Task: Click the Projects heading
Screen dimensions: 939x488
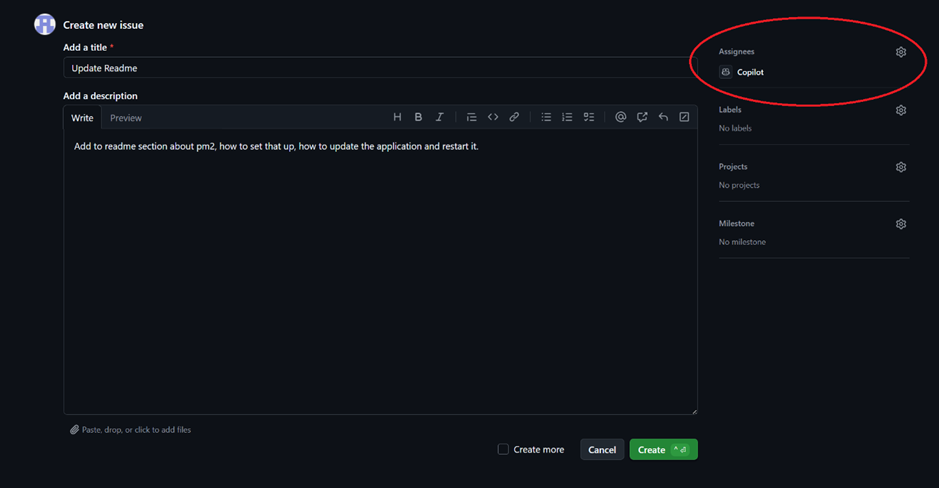Action: tap(733, 166)
